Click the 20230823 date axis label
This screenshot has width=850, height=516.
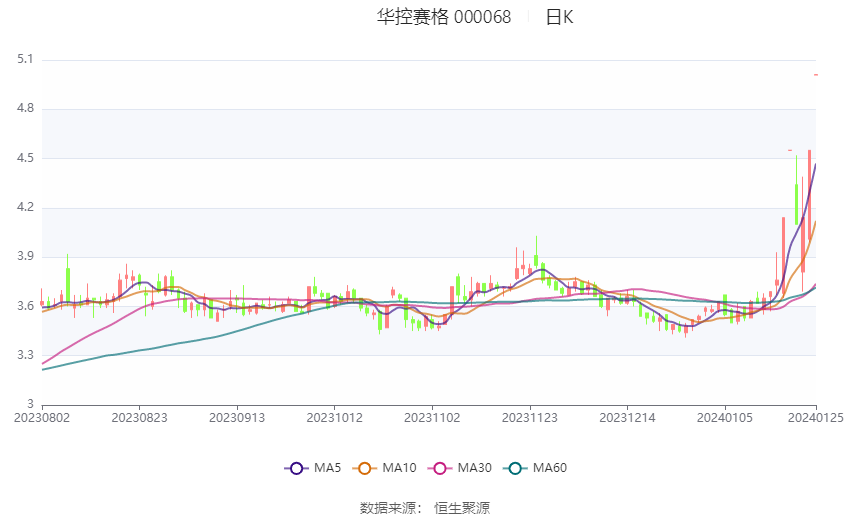pyautogui.click(x=139, y=418)
